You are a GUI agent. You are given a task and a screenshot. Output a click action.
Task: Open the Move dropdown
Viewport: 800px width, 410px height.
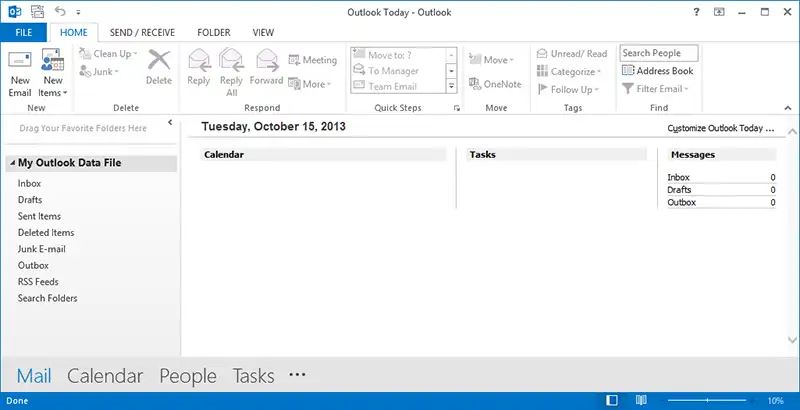(491, 60)
